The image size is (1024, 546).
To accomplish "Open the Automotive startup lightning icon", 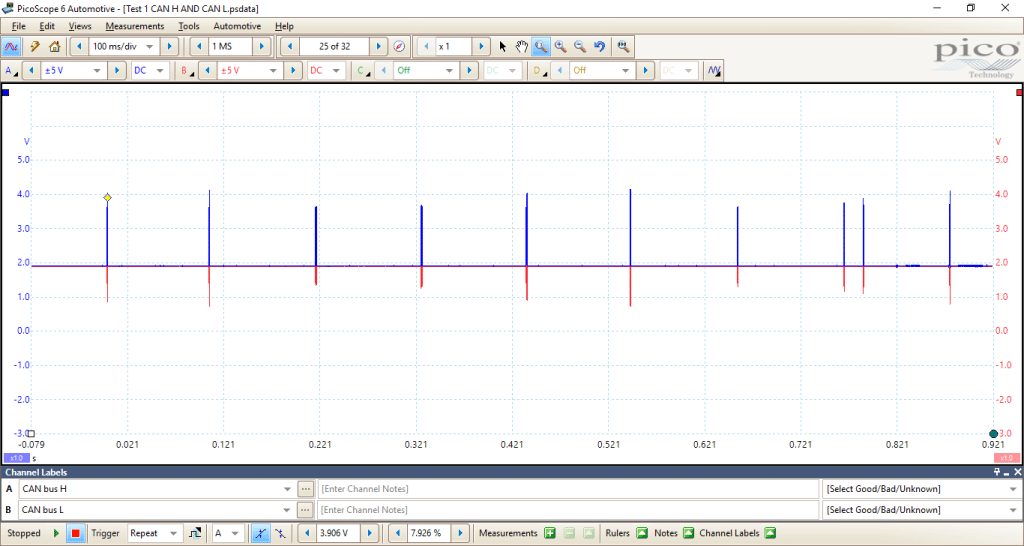I will 35,47.
